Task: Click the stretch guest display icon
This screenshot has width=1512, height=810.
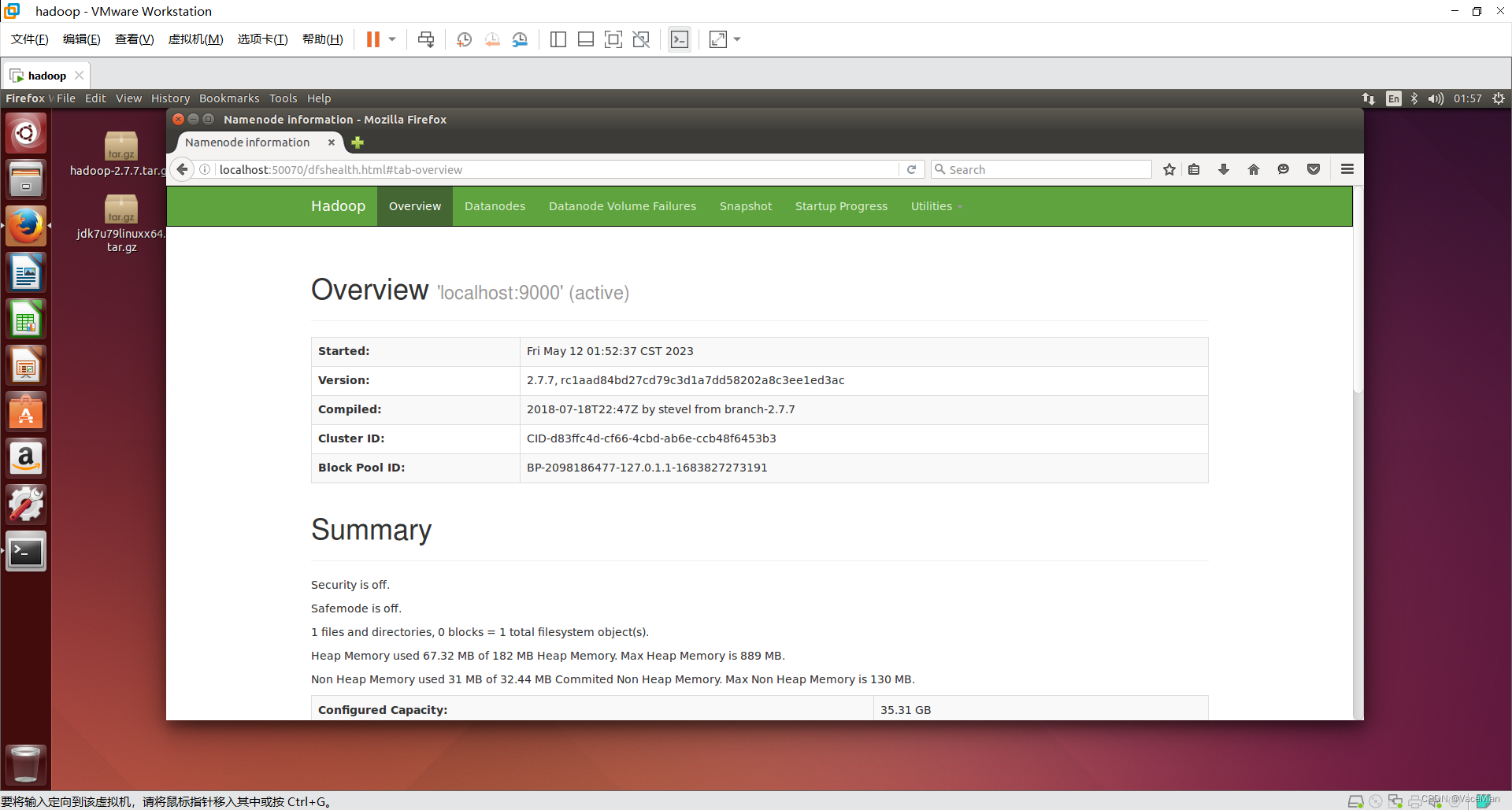Action: 718,39
